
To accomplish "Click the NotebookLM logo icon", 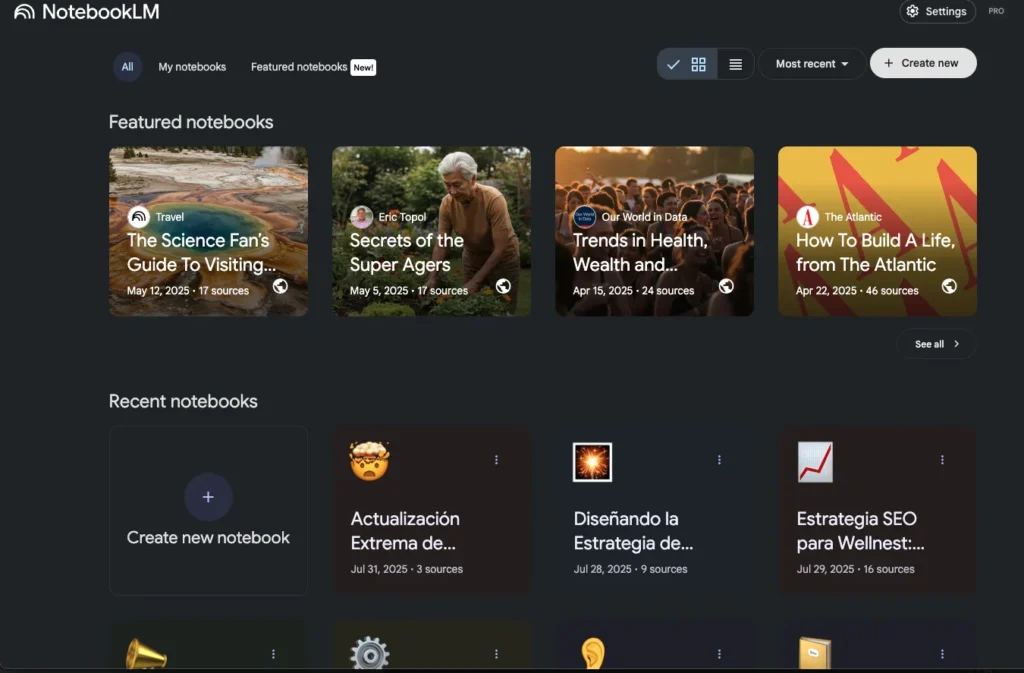I will click(24, 12).
